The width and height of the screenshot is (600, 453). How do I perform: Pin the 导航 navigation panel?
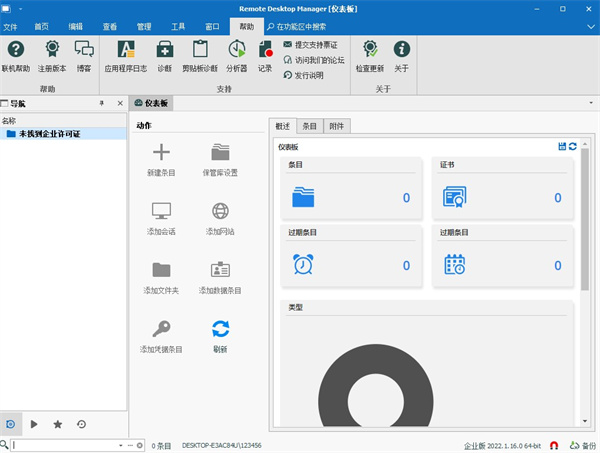point(100,103)
